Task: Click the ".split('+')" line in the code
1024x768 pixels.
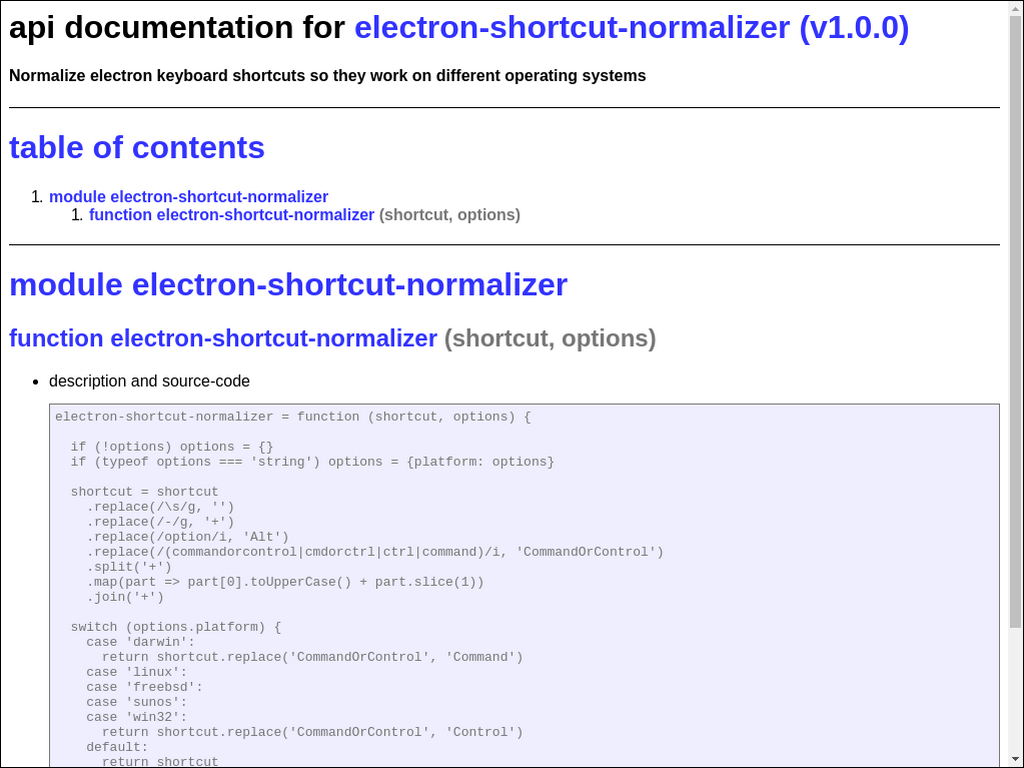Action: coord(129,567)
